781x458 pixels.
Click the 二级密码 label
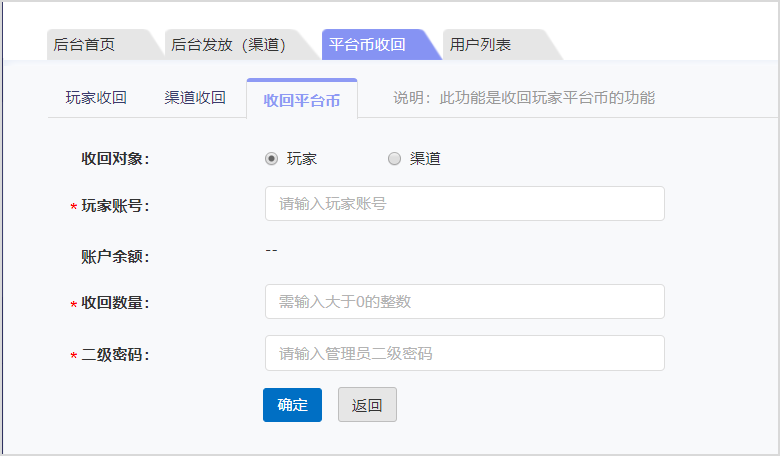115,355
